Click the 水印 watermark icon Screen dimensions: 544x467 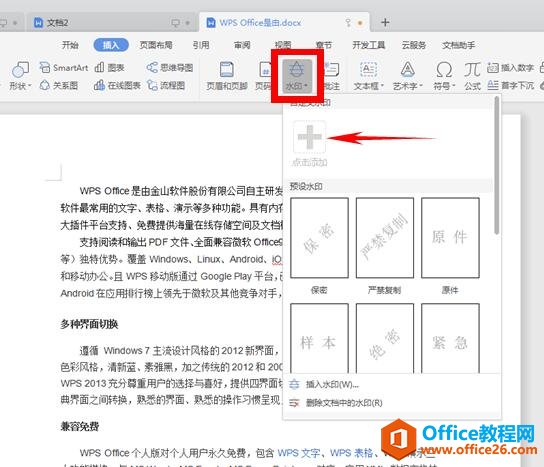(x=297, y=70)
